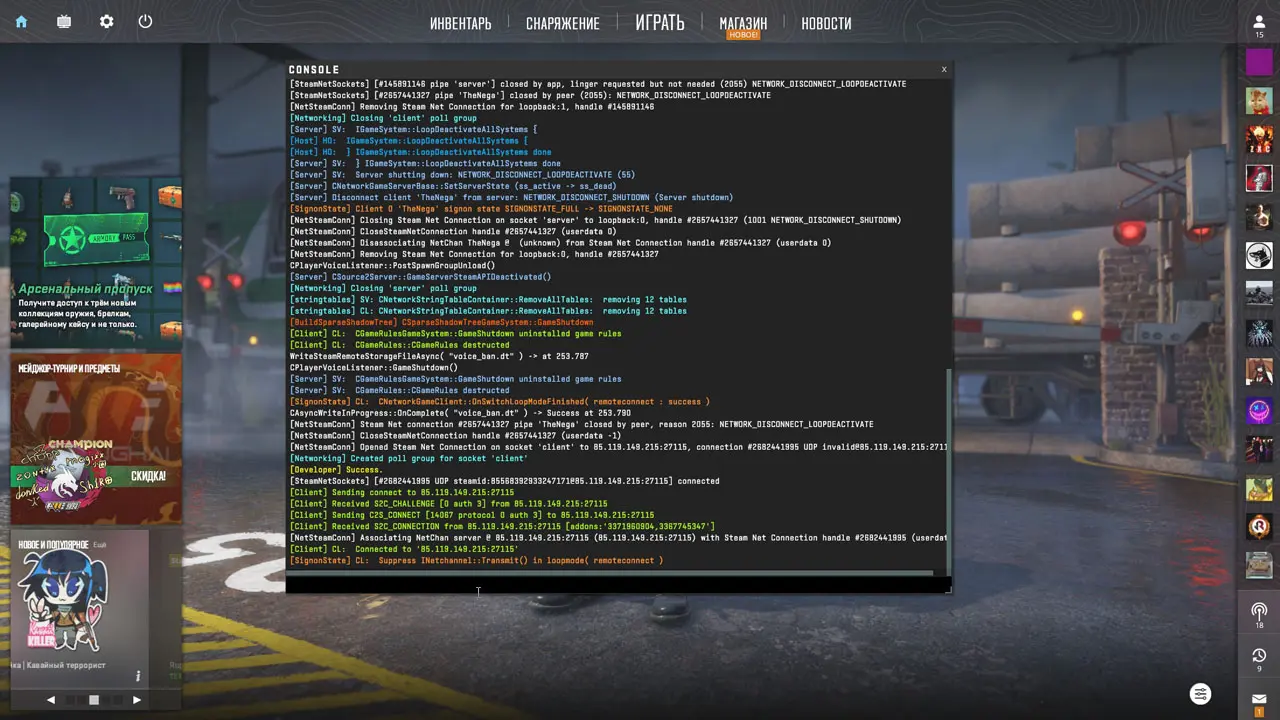Click the СКИДКА! sale label

(x=148, y=476)
